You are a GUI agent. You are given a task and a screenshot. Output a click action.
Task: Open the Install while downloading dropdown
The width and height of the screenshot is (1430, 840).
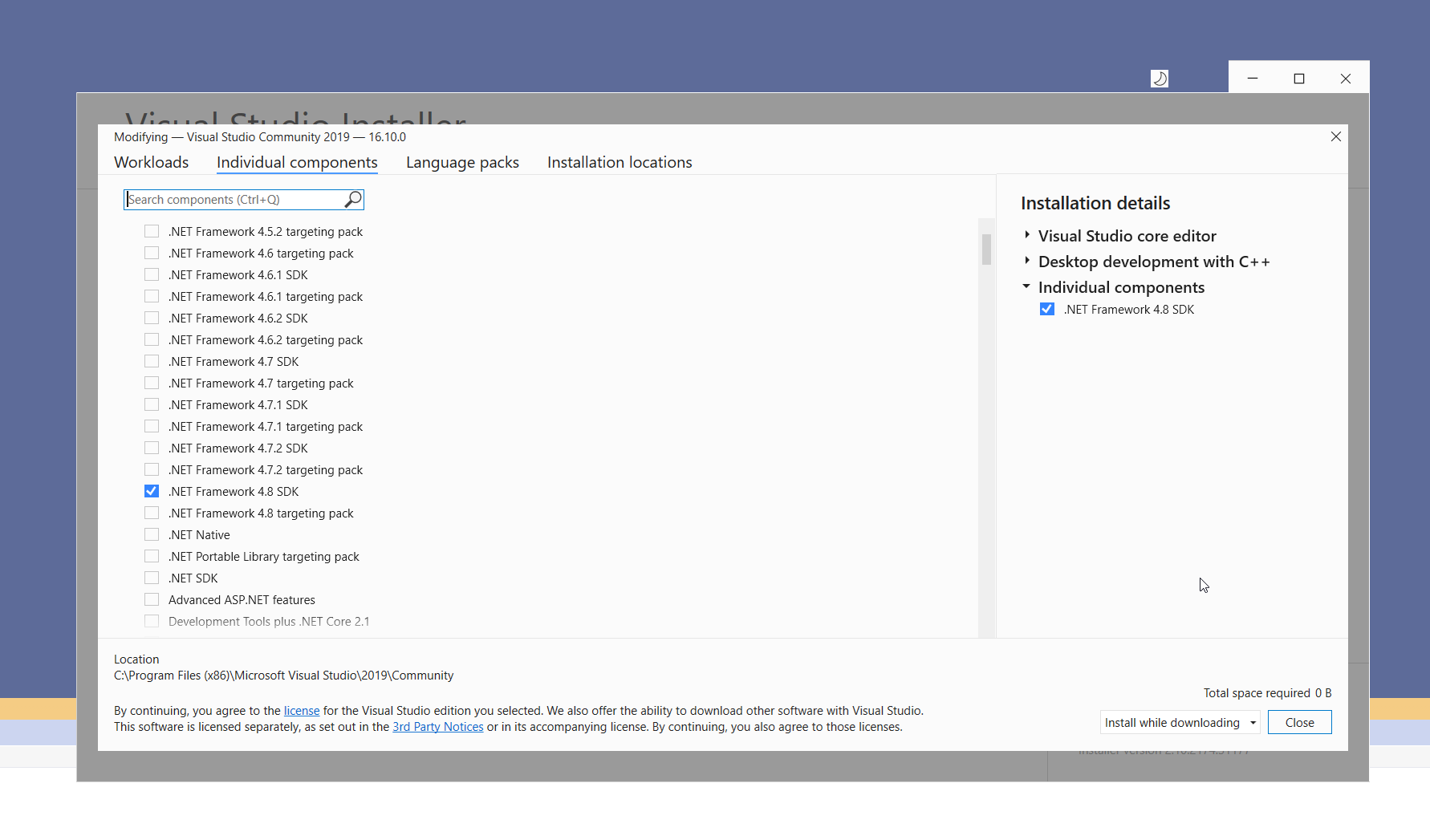[1252, 722]
